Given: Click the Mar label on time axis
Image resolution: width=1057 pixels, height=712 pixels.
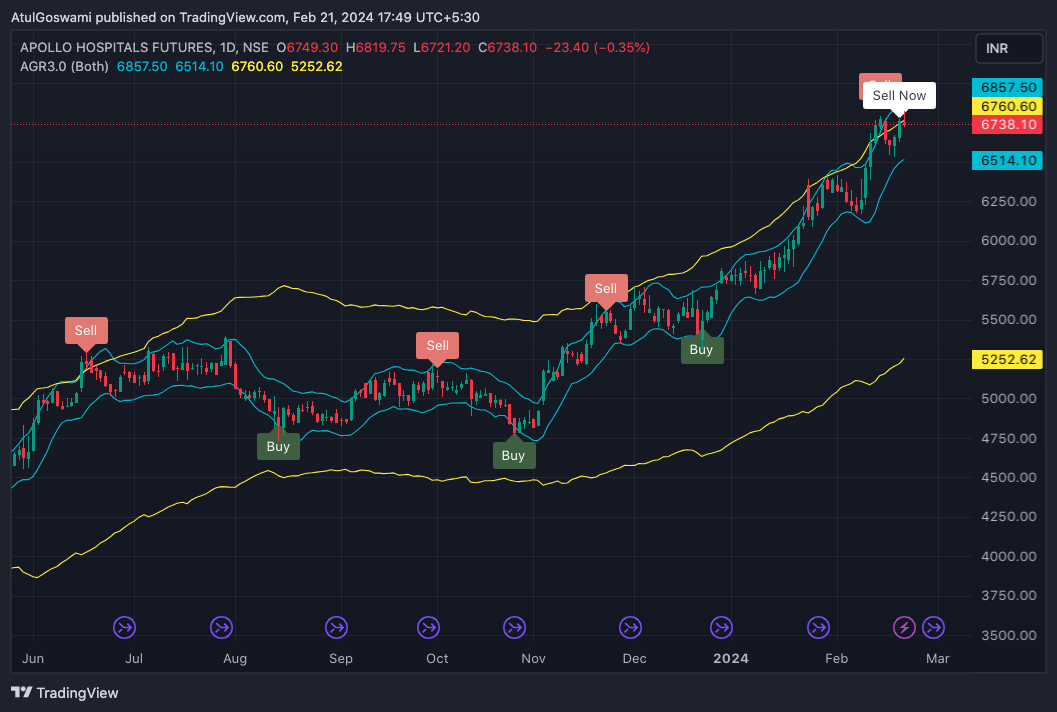Looking at the screenshot, I should pos(938,659).
